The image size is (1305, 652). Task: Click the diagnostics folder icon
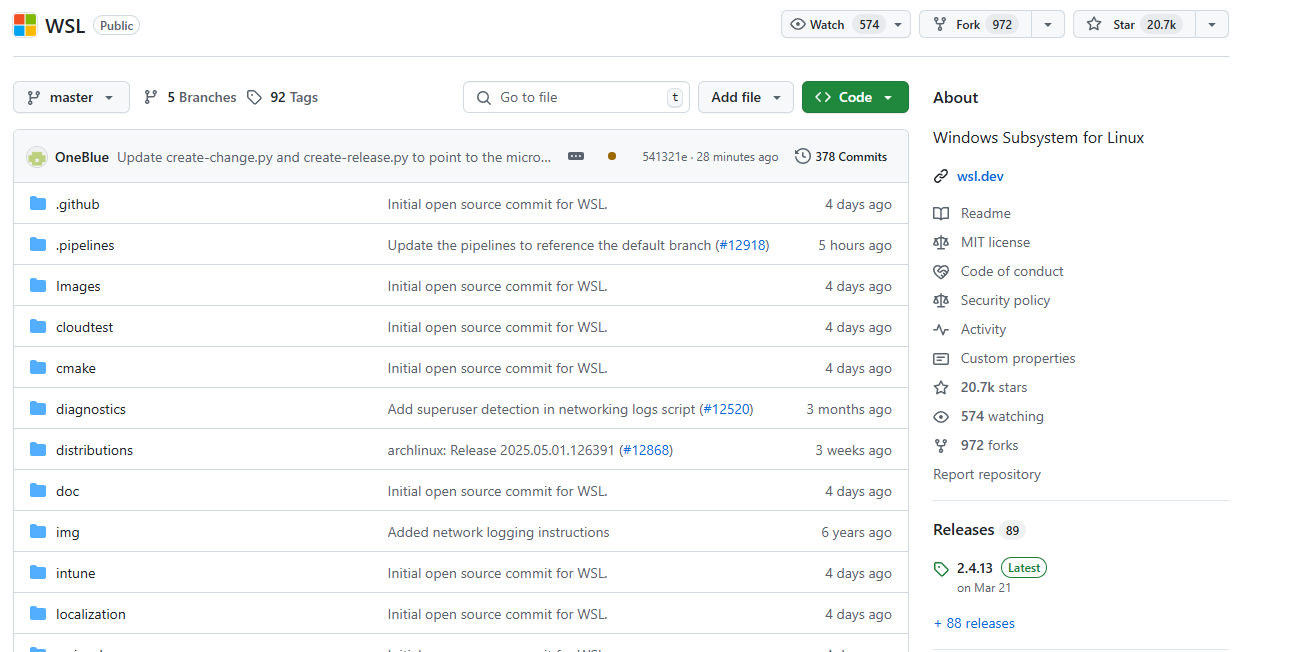click(x=38, y=409)
